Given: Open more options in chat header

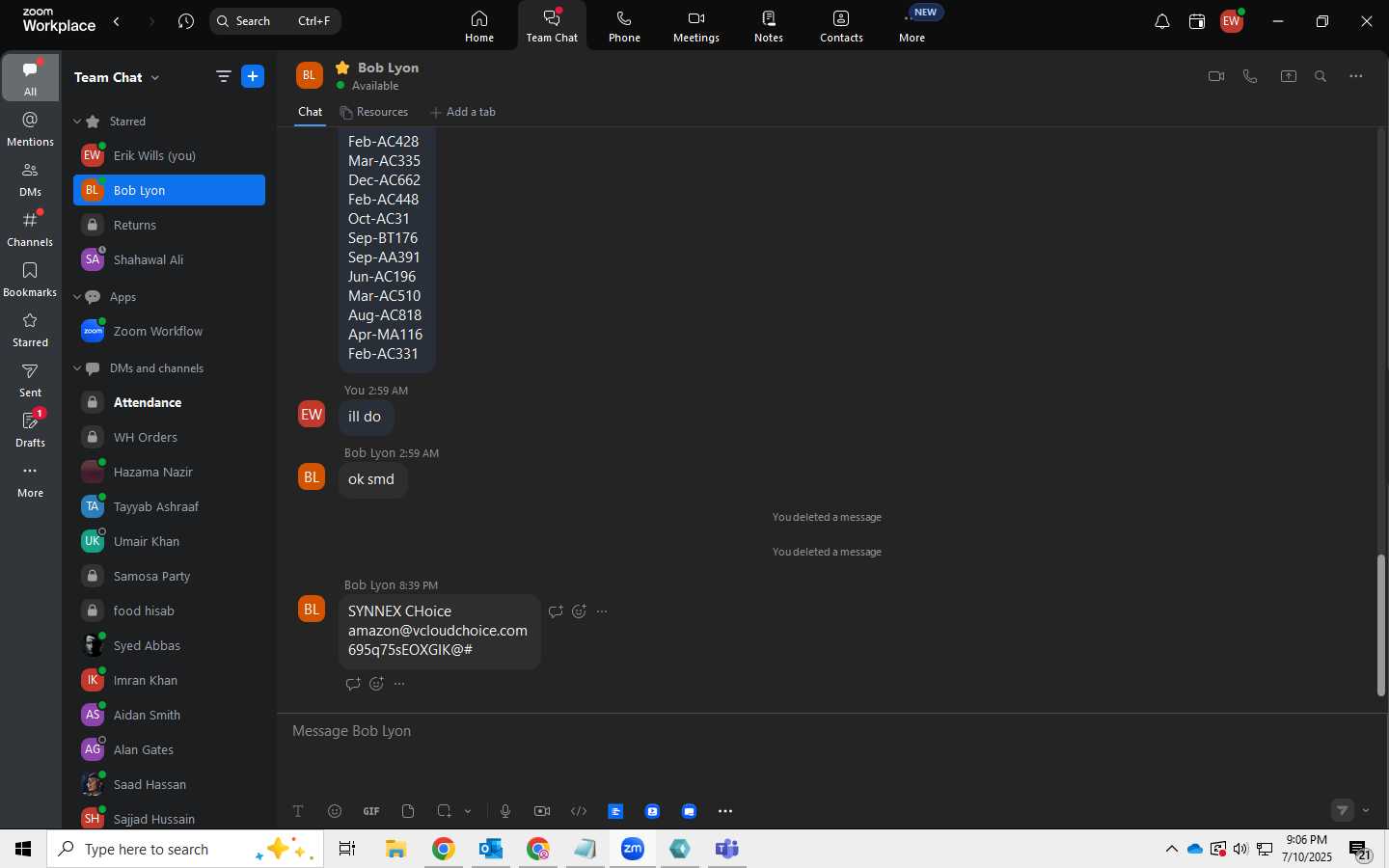Looking at the screenshot, I should point(1356,76).
